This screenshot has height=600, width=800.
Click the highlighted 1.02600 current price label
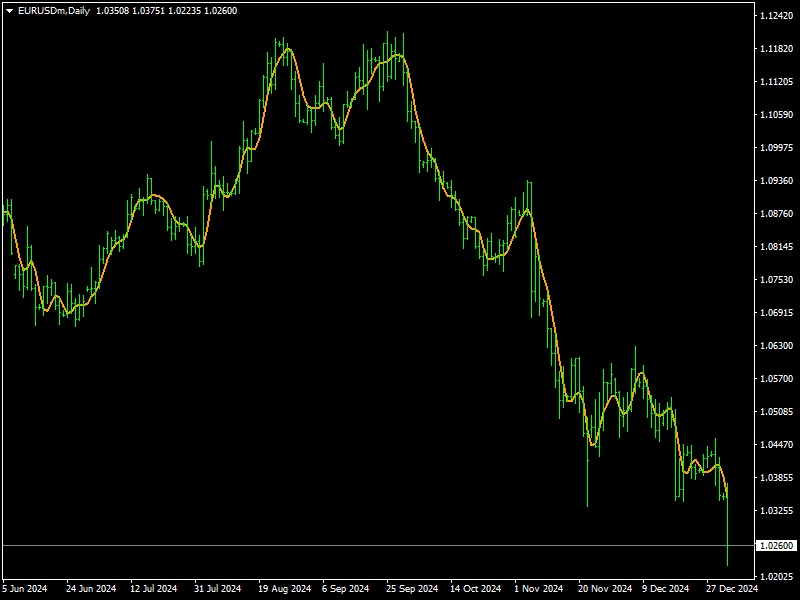pos(777,546)
